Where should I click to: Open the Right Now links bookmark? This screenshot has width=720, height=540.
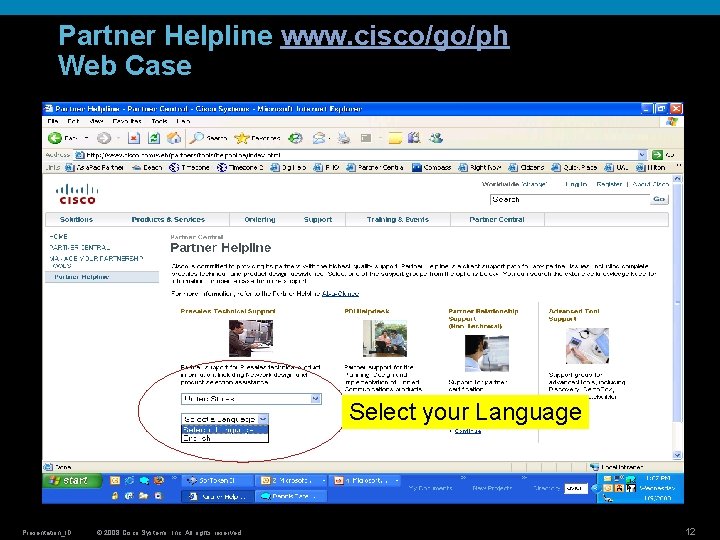[480, 168]
